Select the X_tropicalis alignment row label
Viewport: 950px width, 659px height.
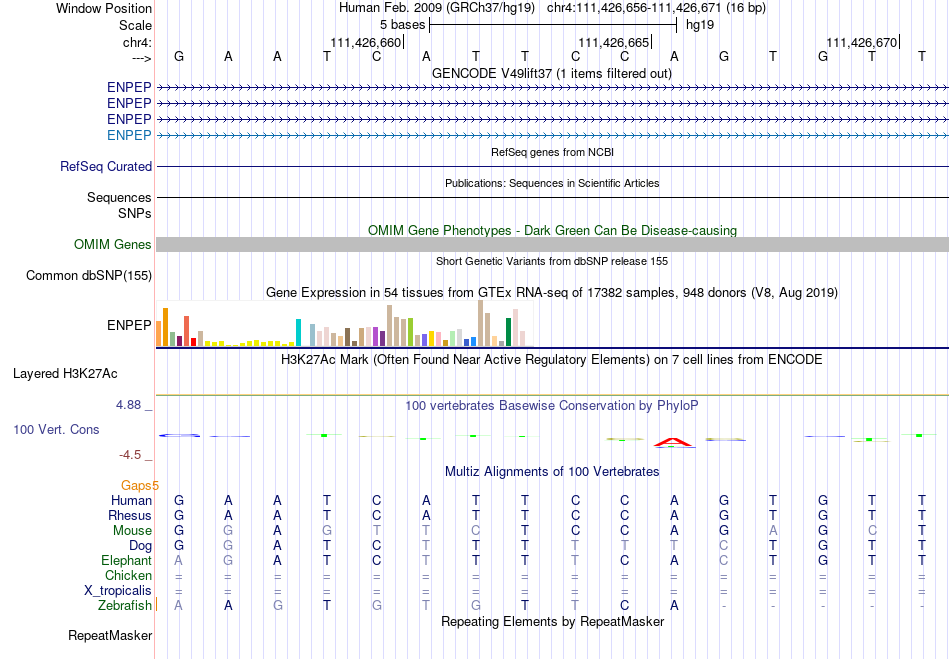(118, 591)
